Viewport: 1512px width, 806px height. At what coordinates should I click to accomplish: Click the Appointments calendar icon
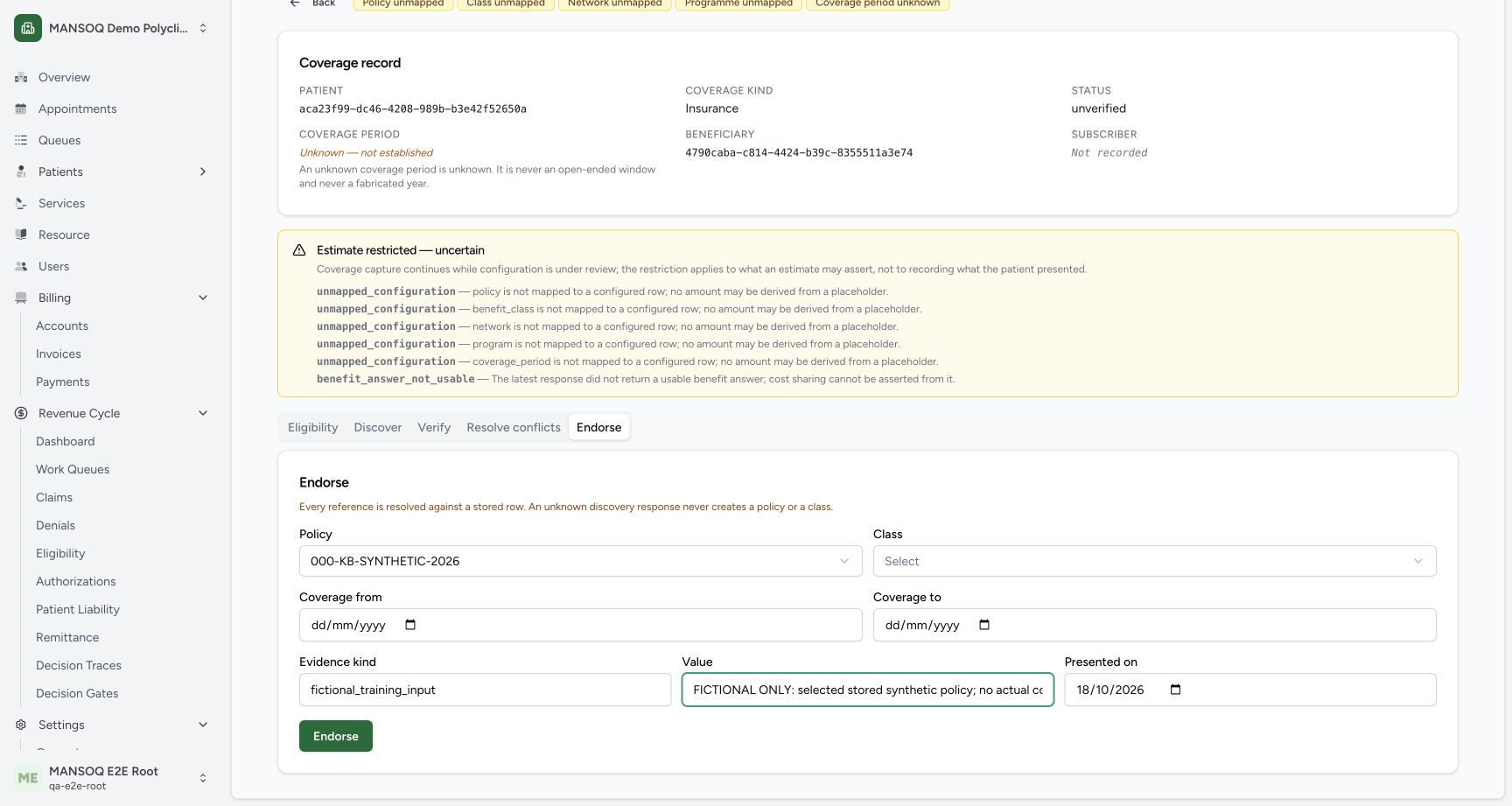[x=21, y=109]
